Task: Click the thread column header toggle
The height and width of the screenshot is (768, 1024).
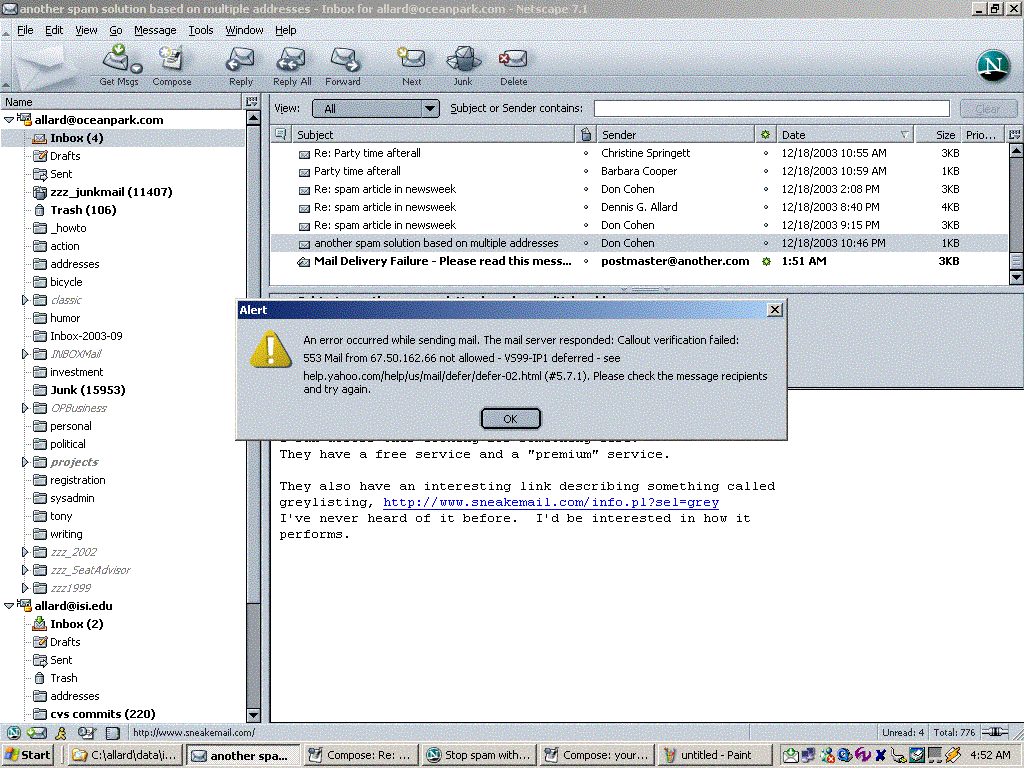Action: (x=280, y=134)
